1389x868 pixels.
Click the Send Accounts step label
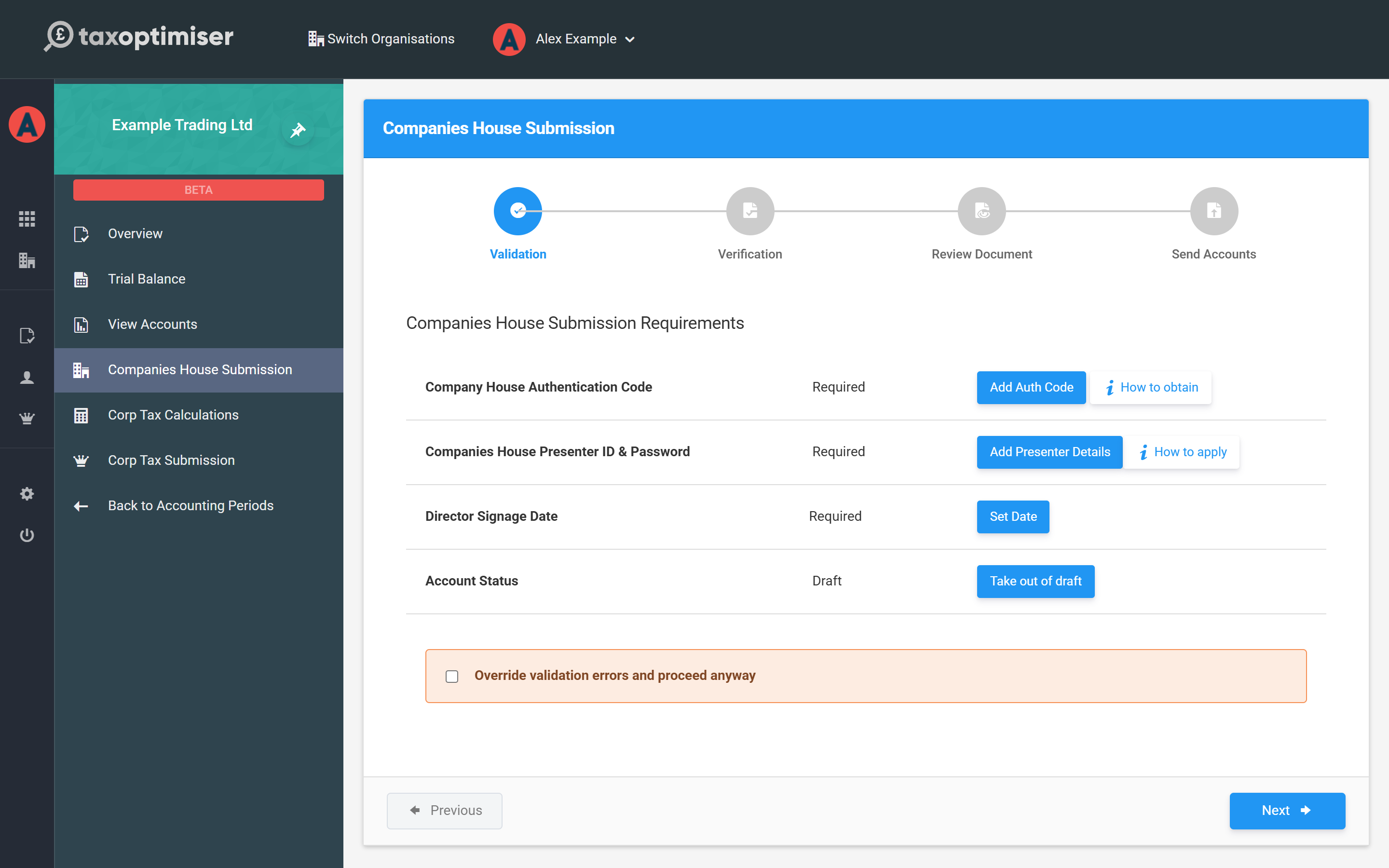click(x=1214, y=254)
